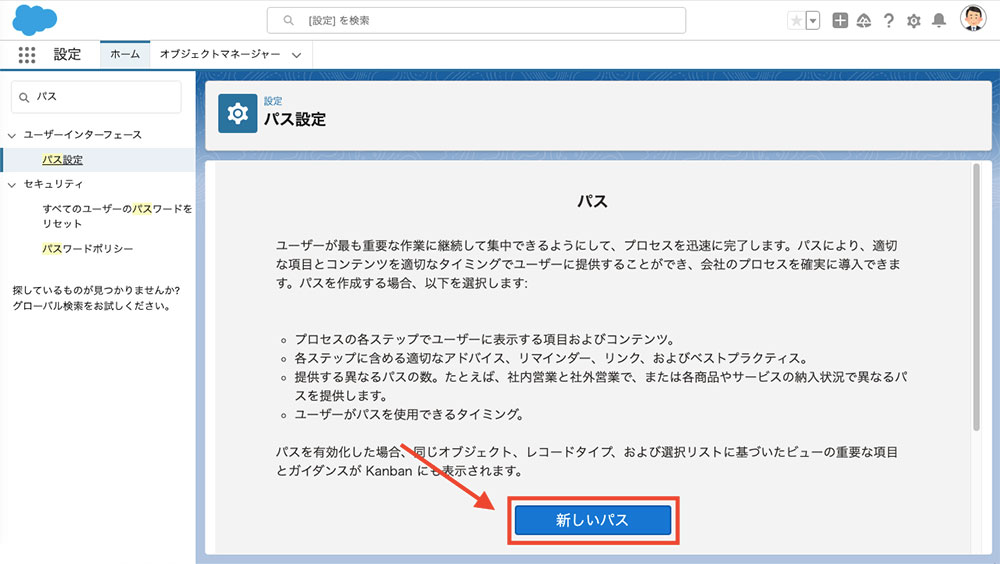The height and width of the screenshot is (564, 1000).
Task: Open the favorites list dropdown arrow
Action: point(813,21)
